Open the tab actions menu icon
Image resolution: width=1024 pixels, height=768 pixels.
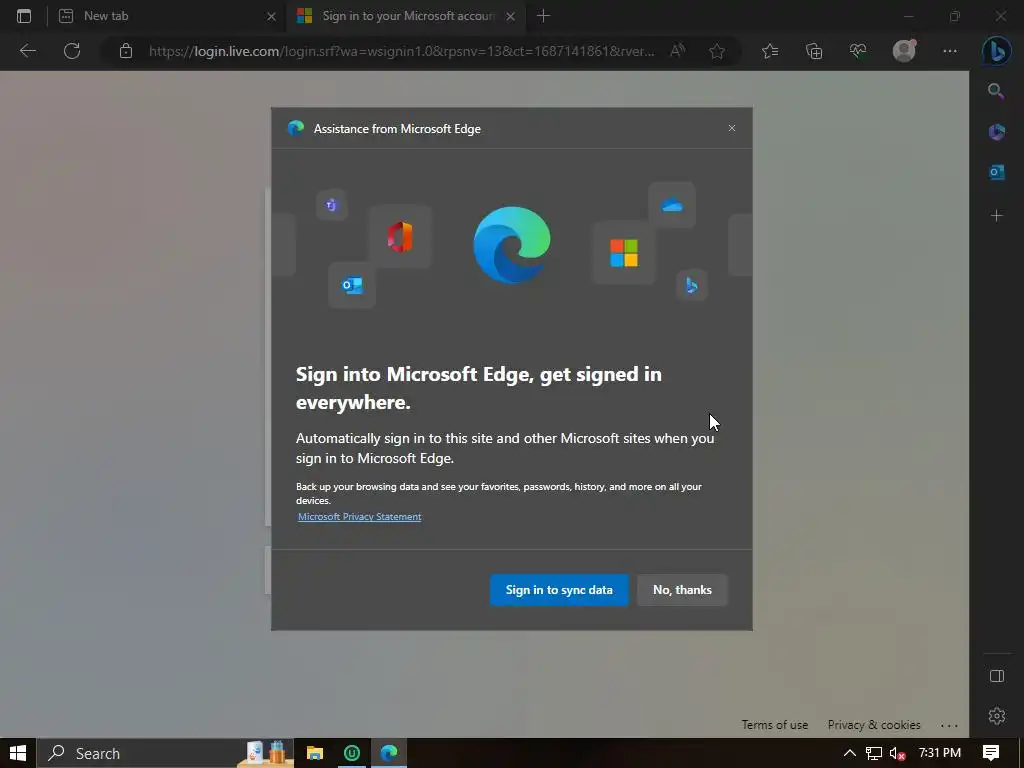click(24, 16)
